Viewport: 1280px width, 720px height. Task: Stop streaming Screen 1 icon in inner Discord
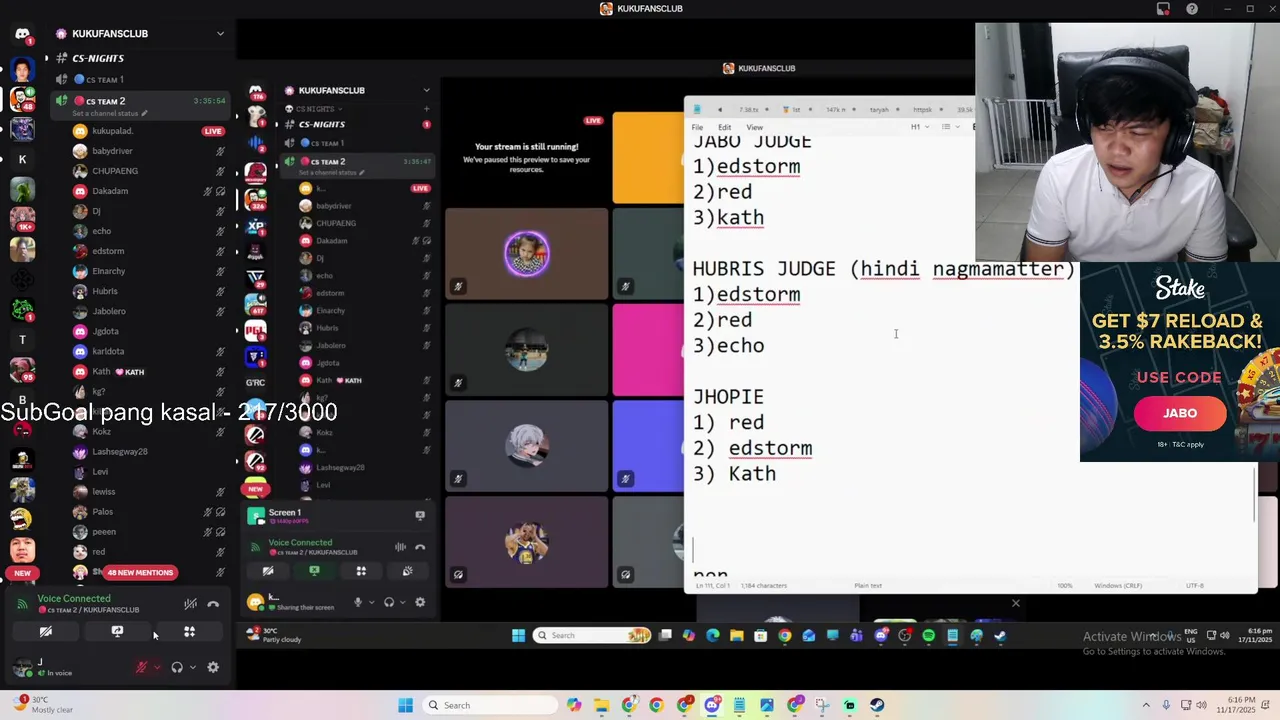pyautogui.click(x=420, y=516)
